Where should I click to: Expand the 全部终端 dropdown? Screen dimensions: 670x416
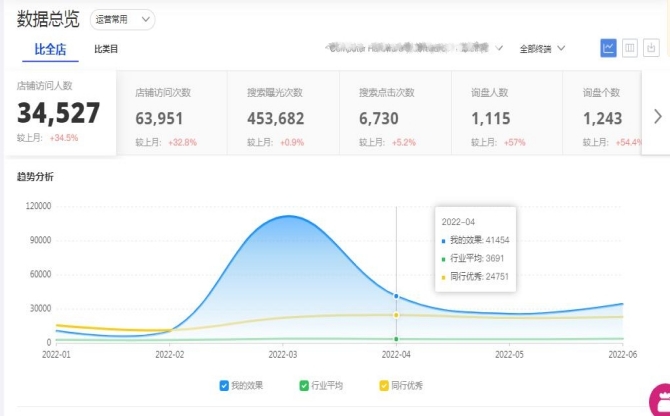coord(543,48)
